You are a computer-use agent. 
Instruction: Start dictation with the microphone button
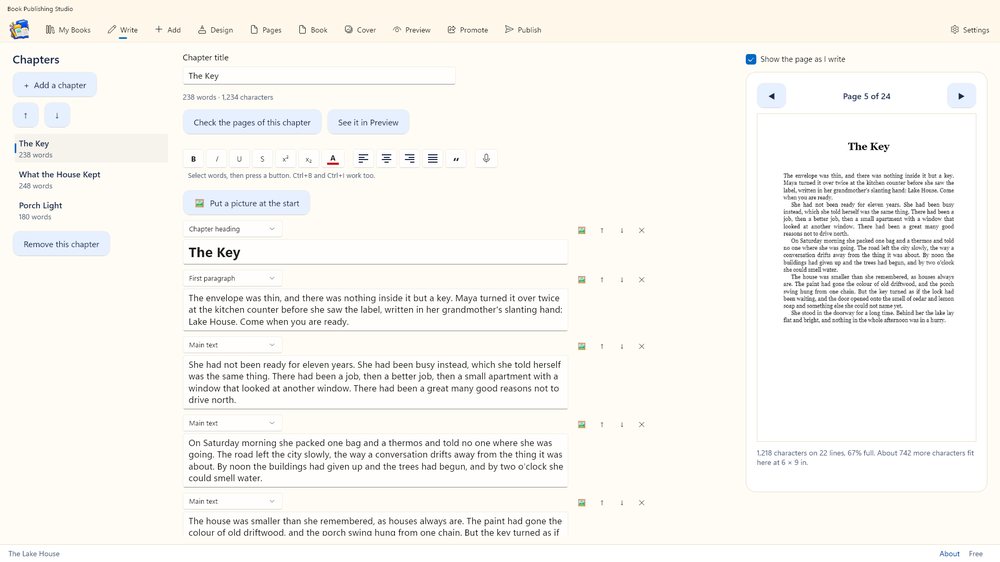486,159
